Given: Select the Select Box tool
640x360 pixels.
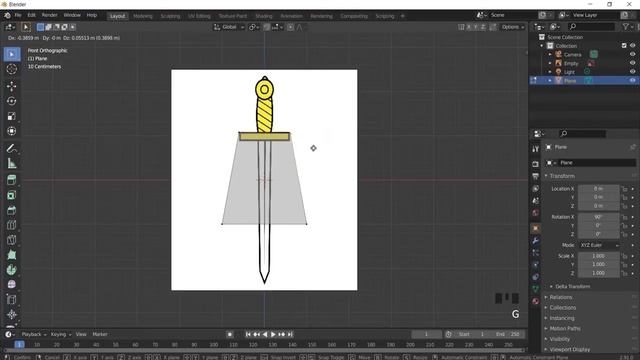Looking at the screenshot, I should point(12,54).
